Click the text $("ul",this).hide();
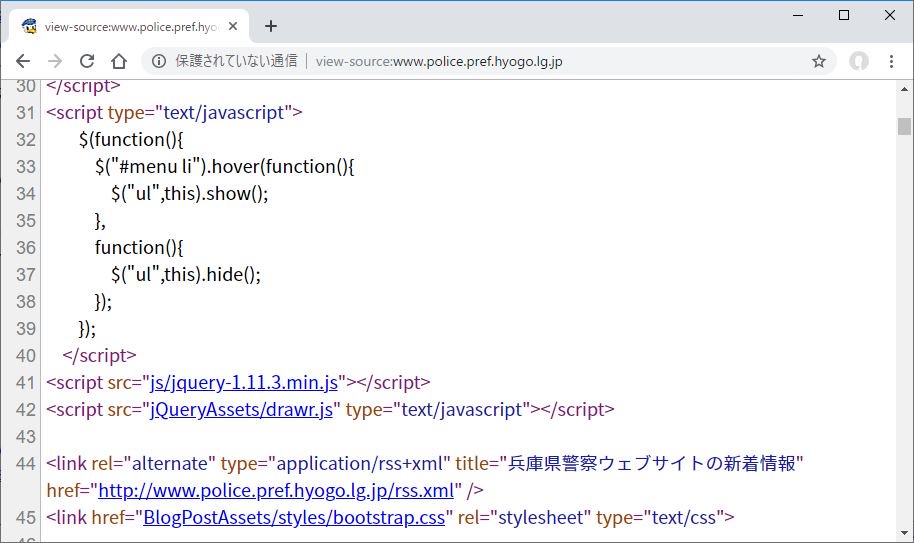Image resolution: width=914 pixels, height=543 pixels. click(187, 274)
